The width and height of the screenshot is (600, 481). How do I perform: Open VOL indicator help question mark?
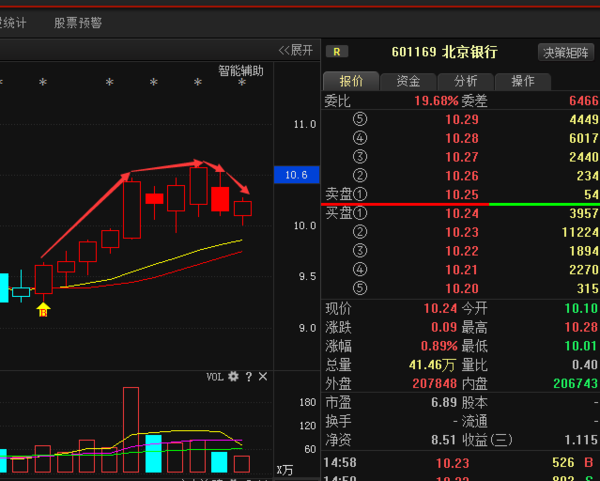pos(249,377)
